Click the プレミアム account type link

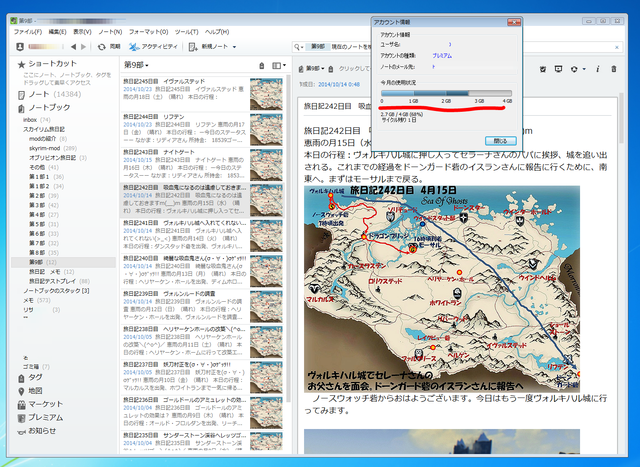pyautogui.click(x=442, y=56)
